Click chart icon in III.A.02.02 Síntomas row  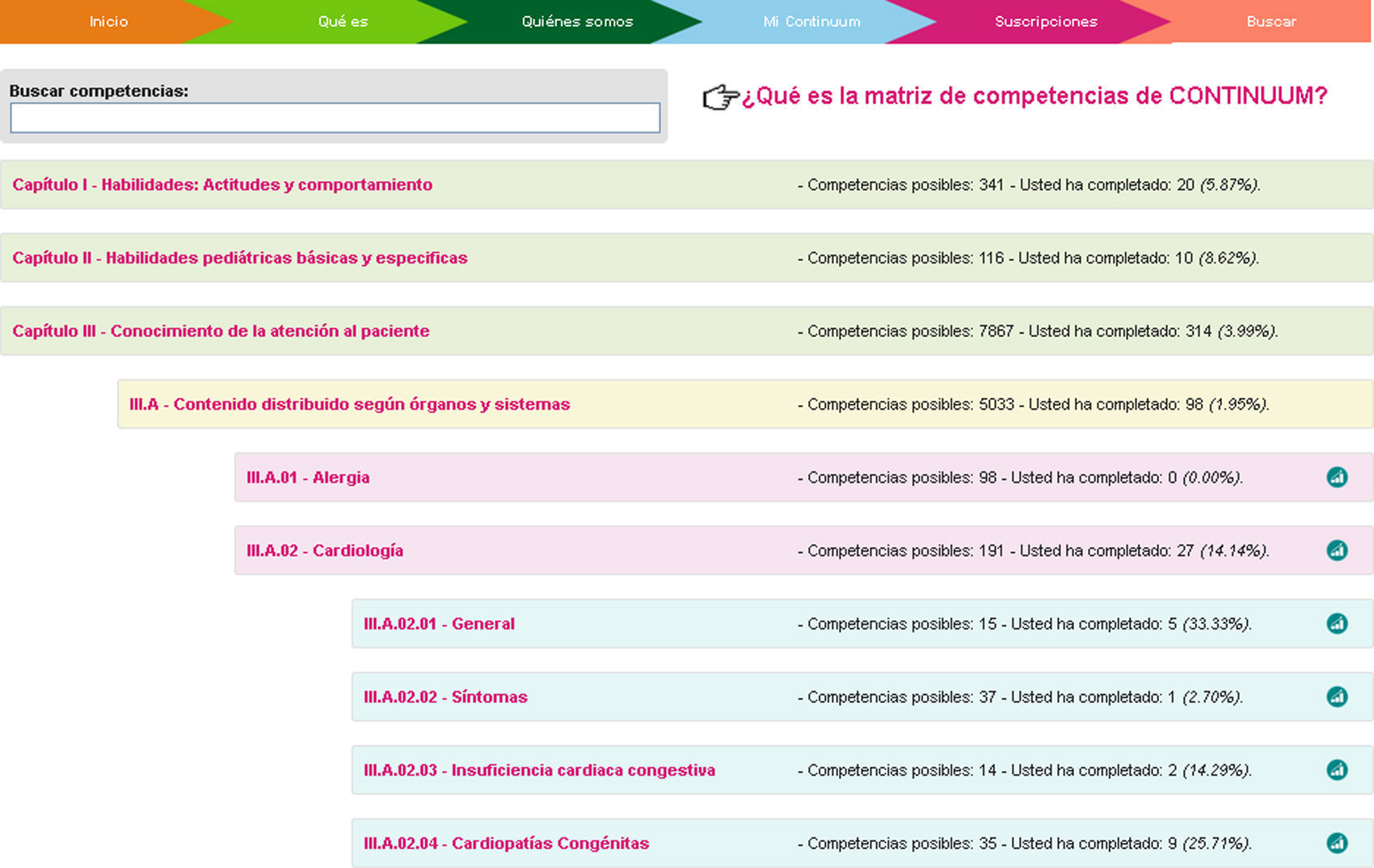coord(1337,697)
